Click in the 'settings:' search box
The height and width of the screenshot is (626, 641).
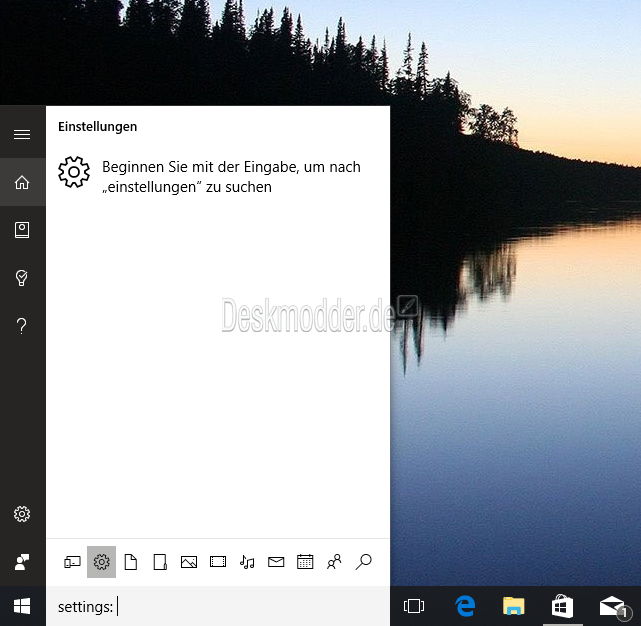pos(218,606)
